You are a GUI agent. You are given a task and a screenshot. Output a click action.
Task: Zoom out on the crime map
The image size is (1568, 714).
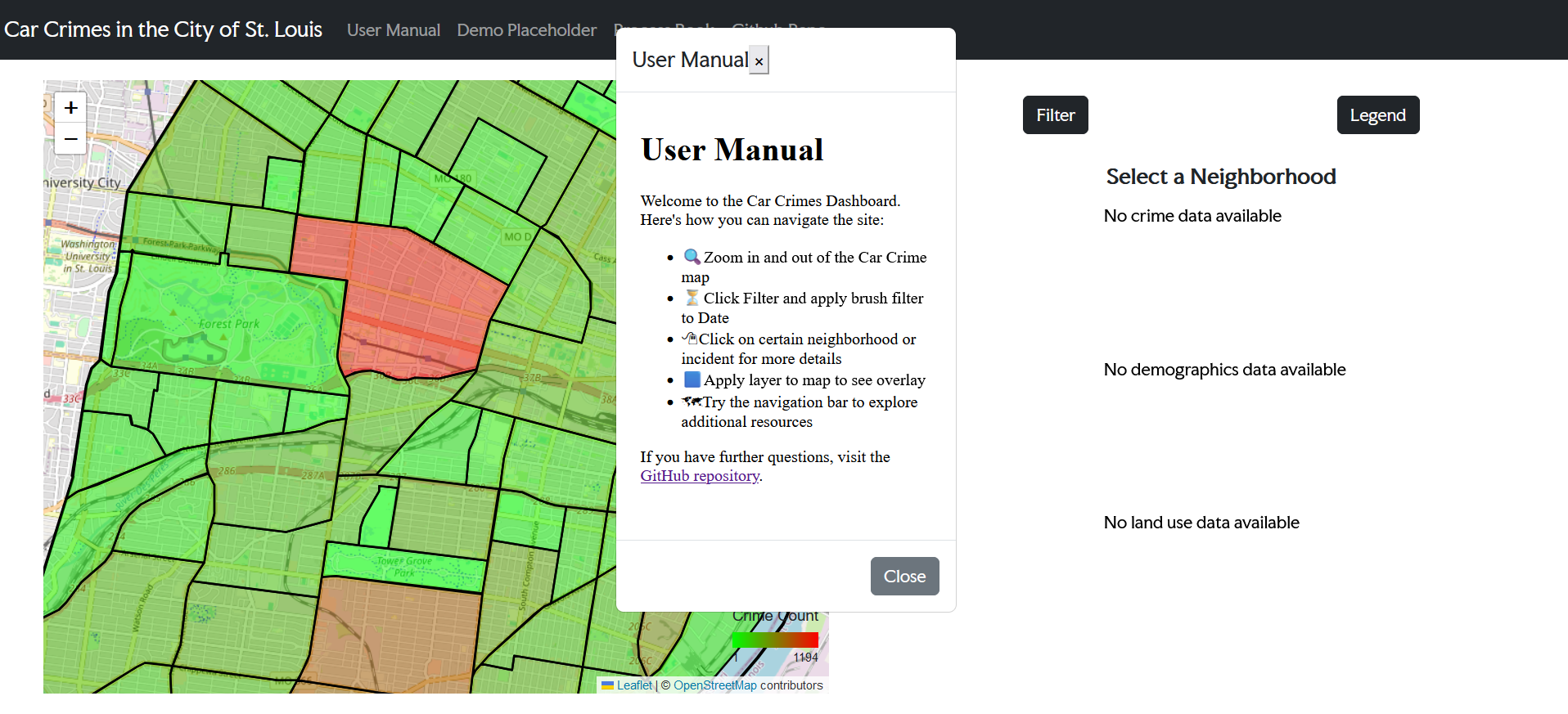pos(71,139)
